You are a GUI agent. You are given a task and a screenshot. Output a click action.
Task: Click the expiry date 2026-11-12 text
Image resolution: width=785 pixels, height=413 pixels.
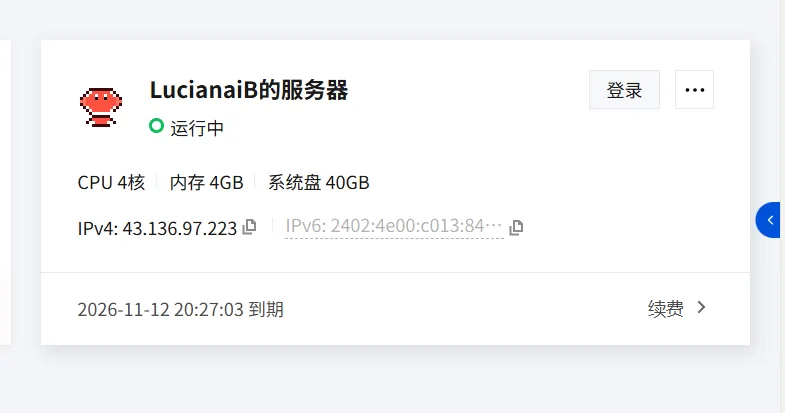124,309
